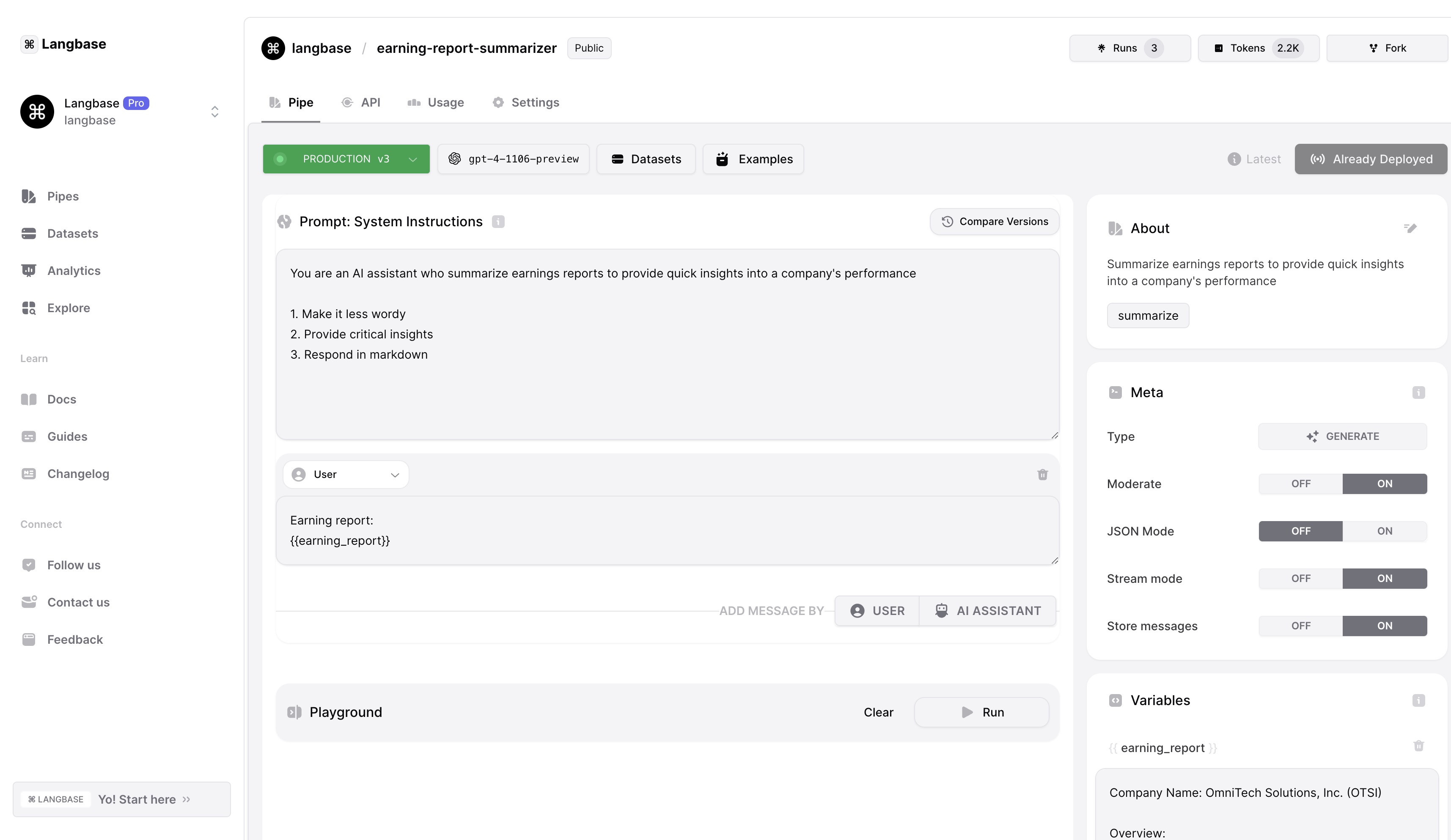Turn Stream mode OFF

[1300, 578]
